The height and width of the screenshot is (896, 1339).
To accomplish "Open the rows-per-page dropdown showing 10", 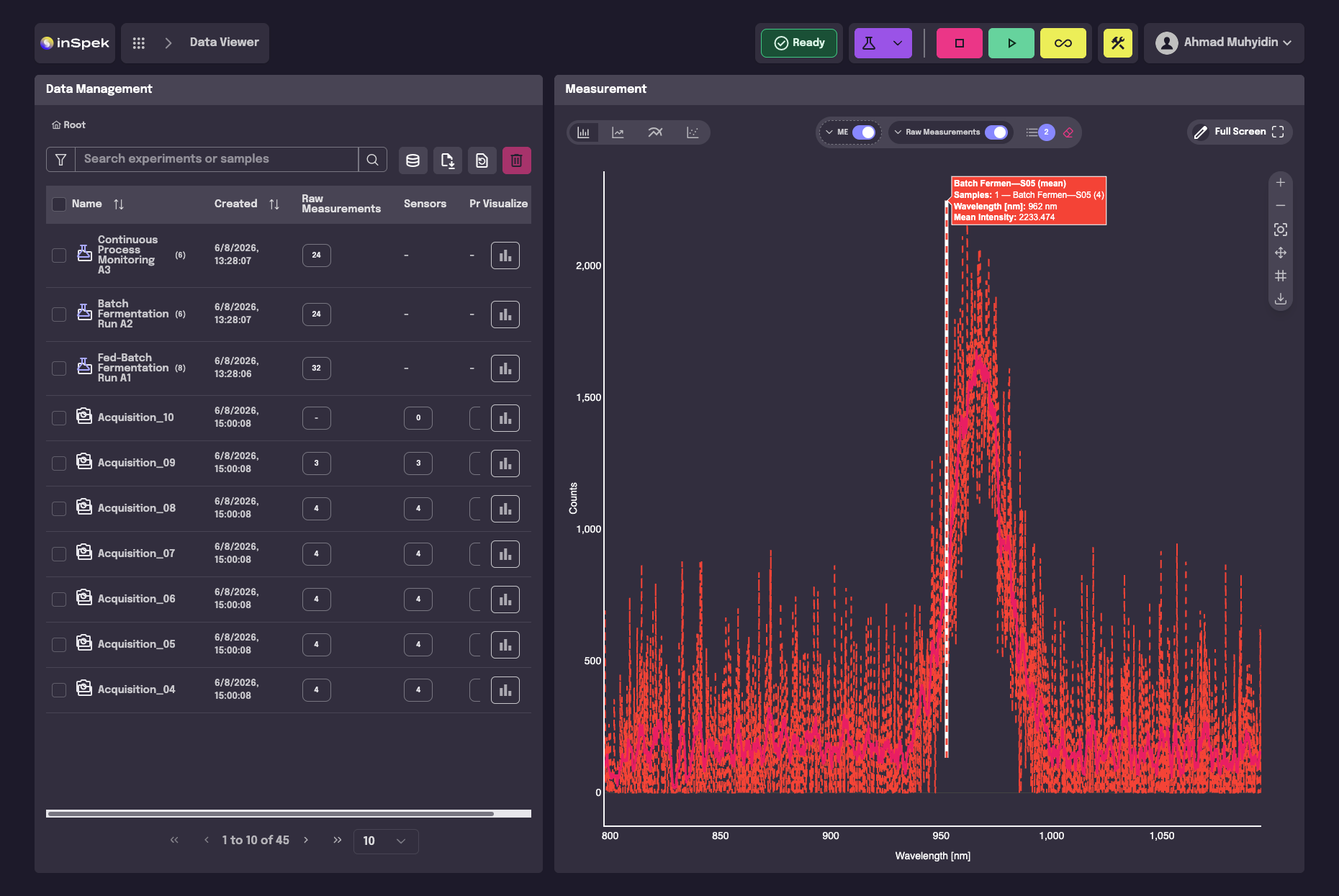I will pos(386,841).
